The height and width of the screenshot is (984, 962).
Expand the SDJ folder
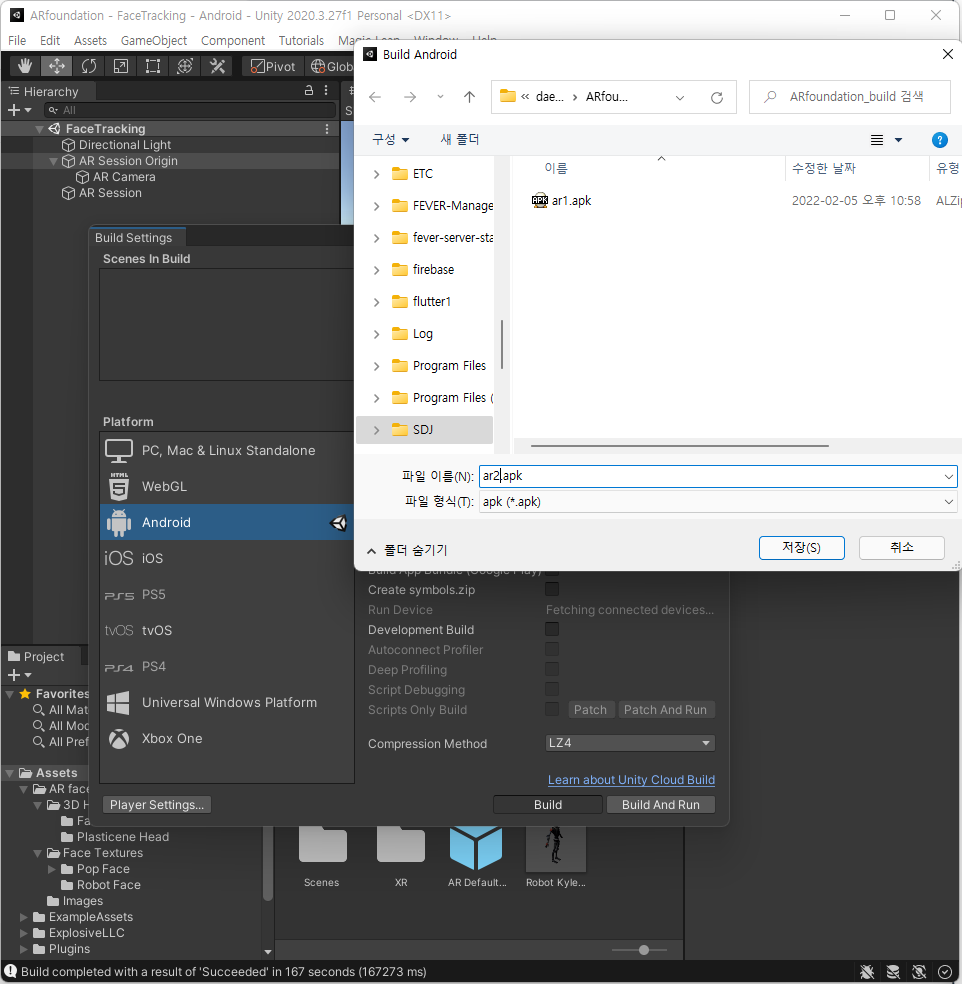point(376,430)
